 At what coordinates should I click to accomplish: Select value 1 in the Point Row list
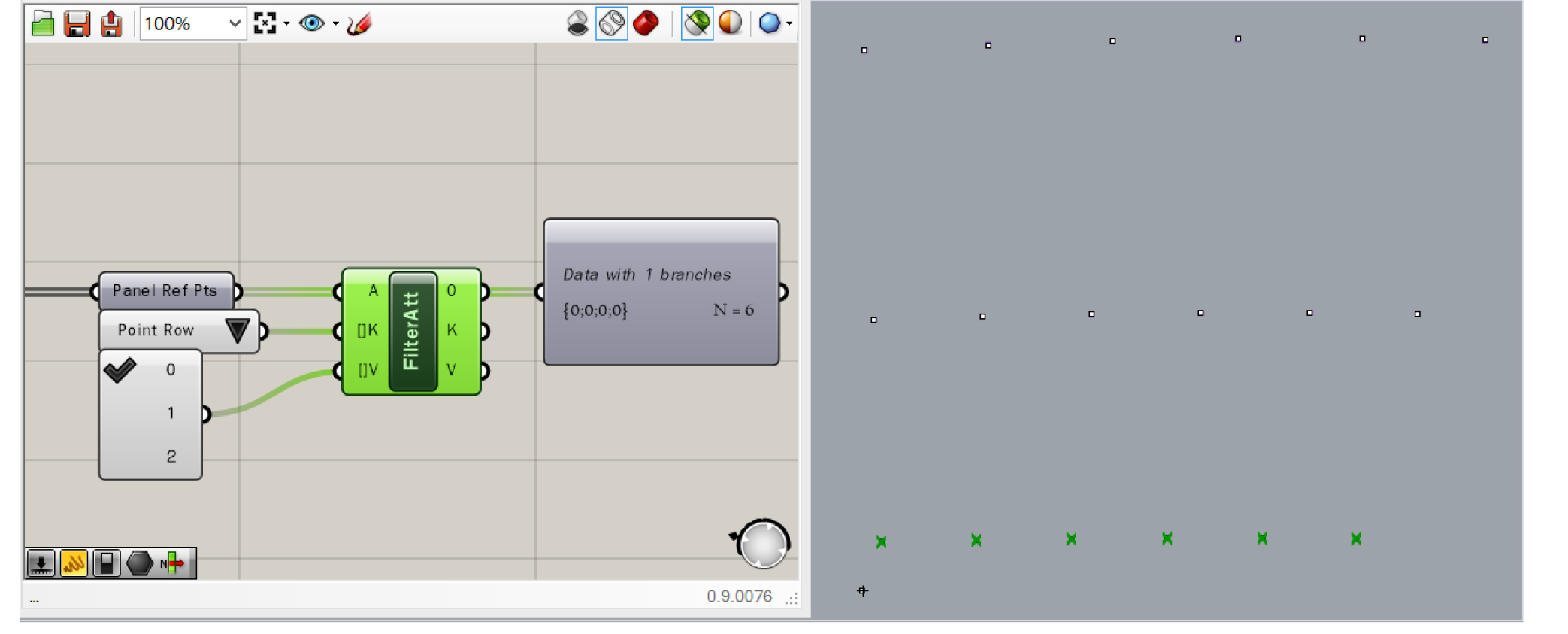[171, 413]
